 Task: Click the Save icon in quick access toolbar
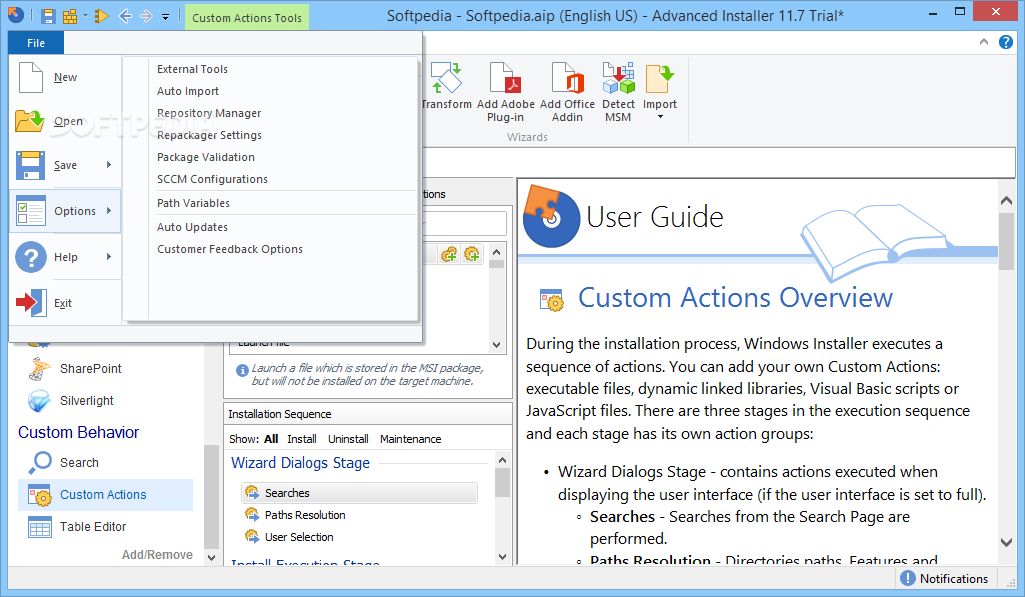(48, 16)
